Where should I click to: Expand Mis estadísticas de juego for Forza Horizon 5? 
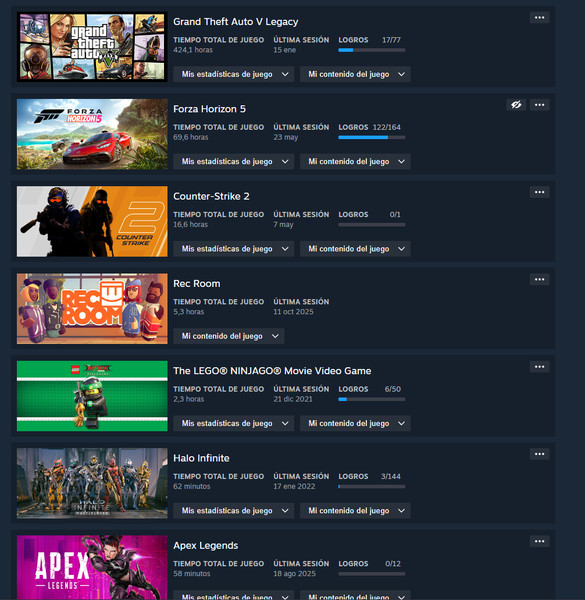233,161
